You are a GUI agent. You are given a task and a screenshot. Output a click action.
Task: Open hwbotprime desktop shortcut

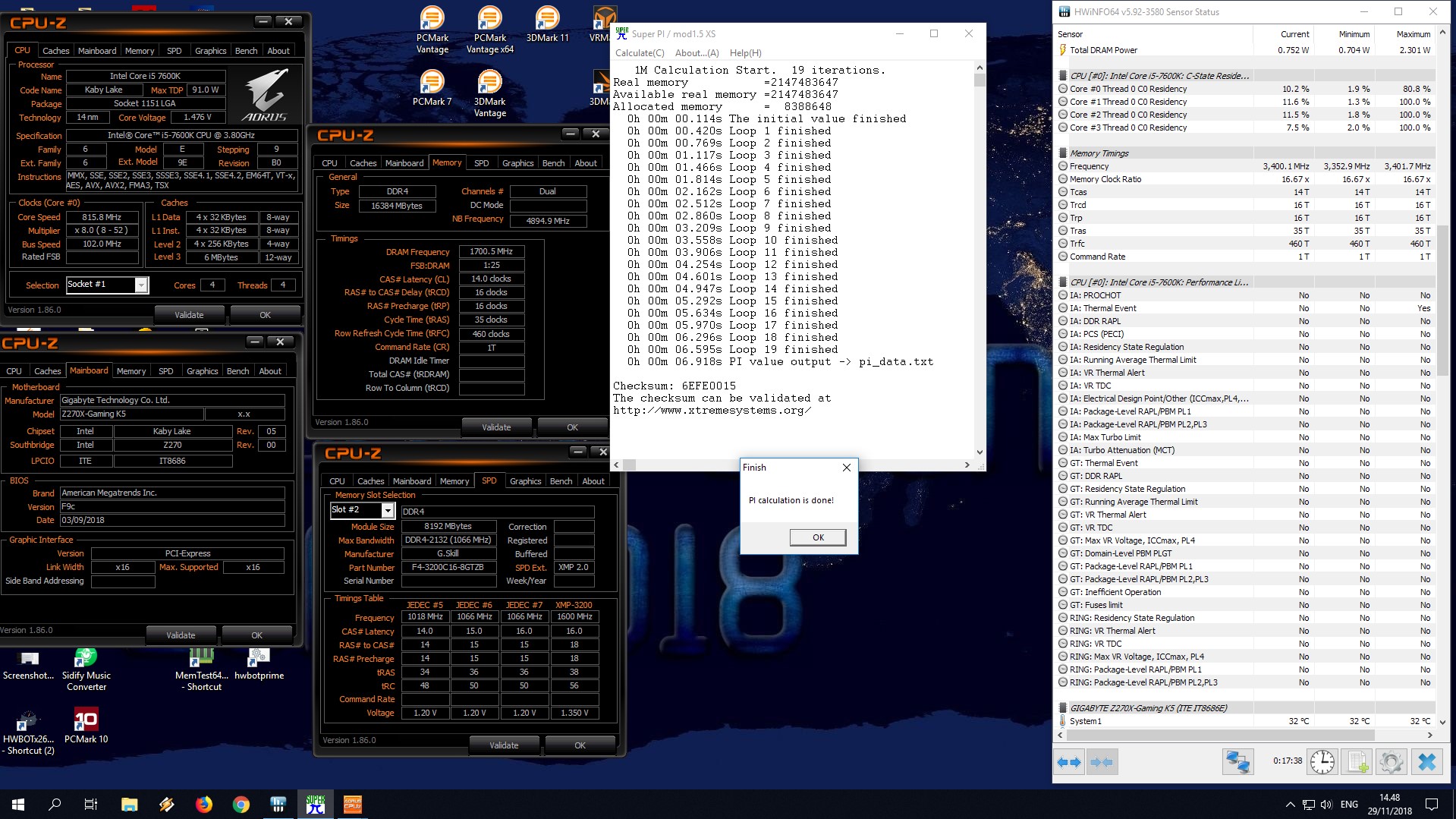point(259,664)
